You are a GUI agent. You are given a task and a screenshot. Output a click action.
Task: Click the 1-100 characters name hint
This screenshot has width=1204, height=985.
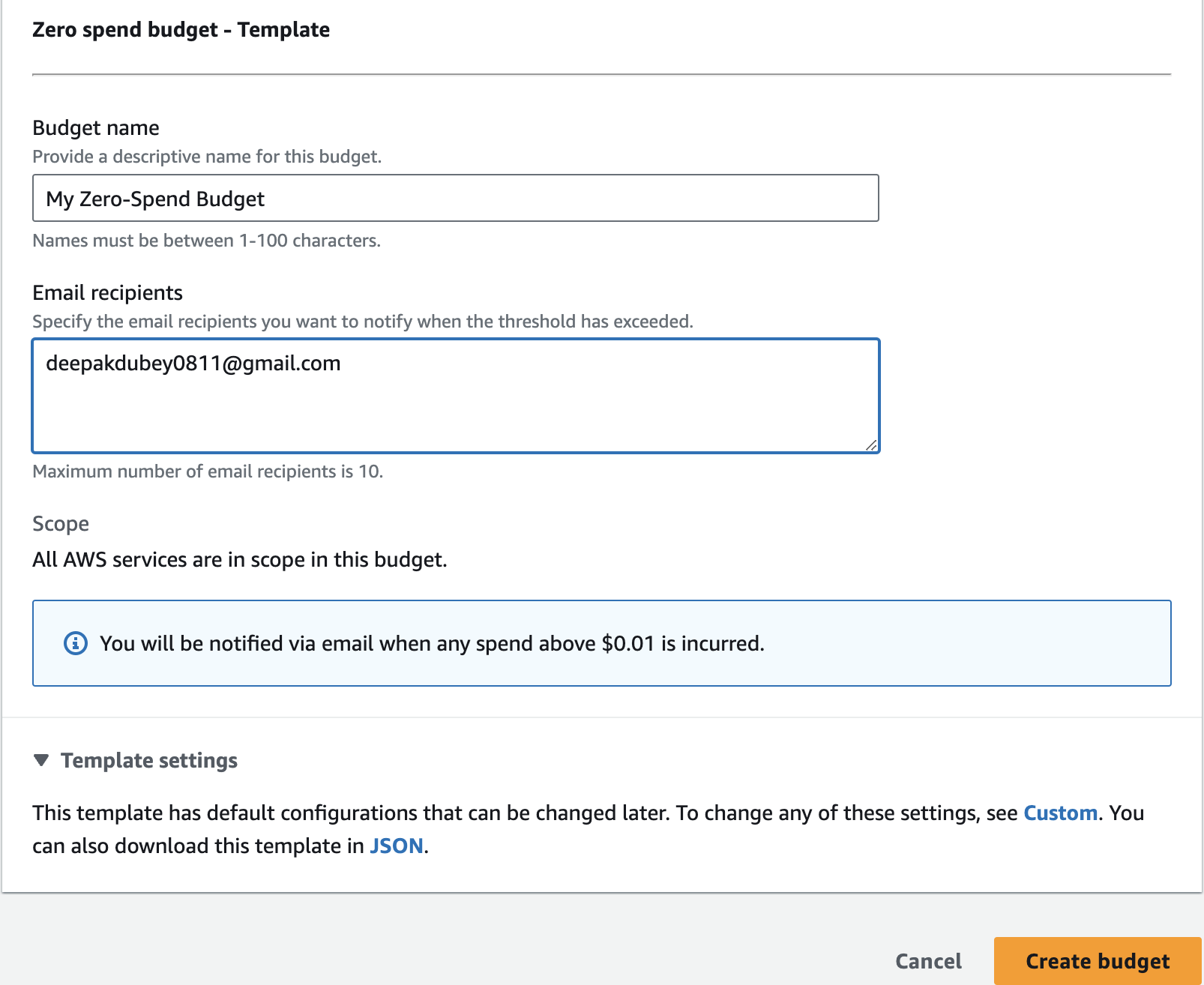point(206,241)
